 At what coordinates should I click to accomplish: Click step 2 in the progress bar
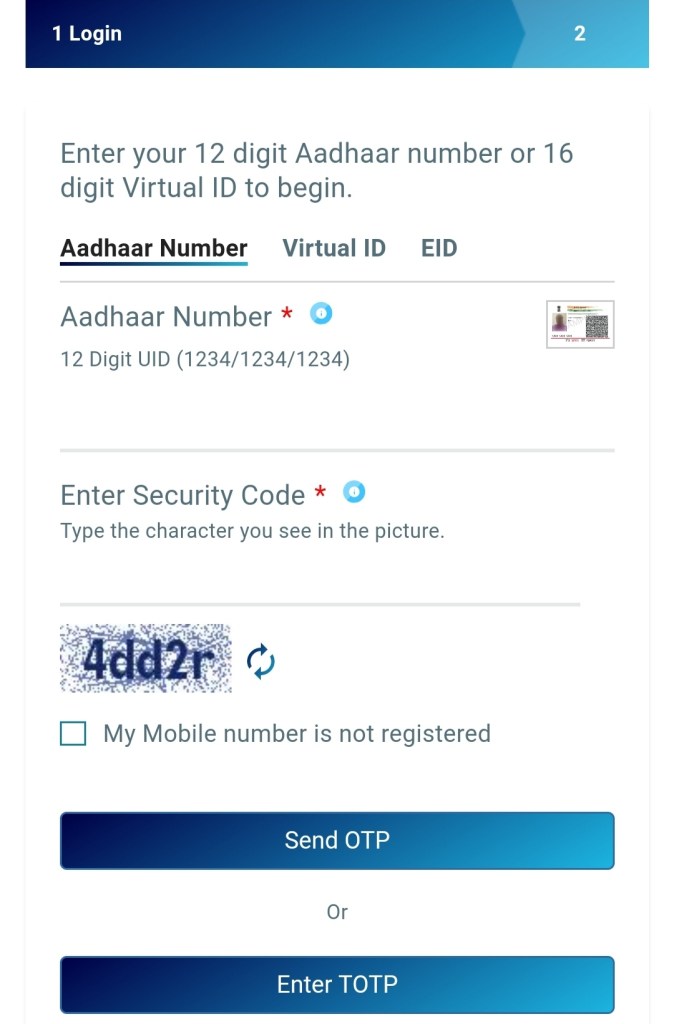click(x=579, y=34)
